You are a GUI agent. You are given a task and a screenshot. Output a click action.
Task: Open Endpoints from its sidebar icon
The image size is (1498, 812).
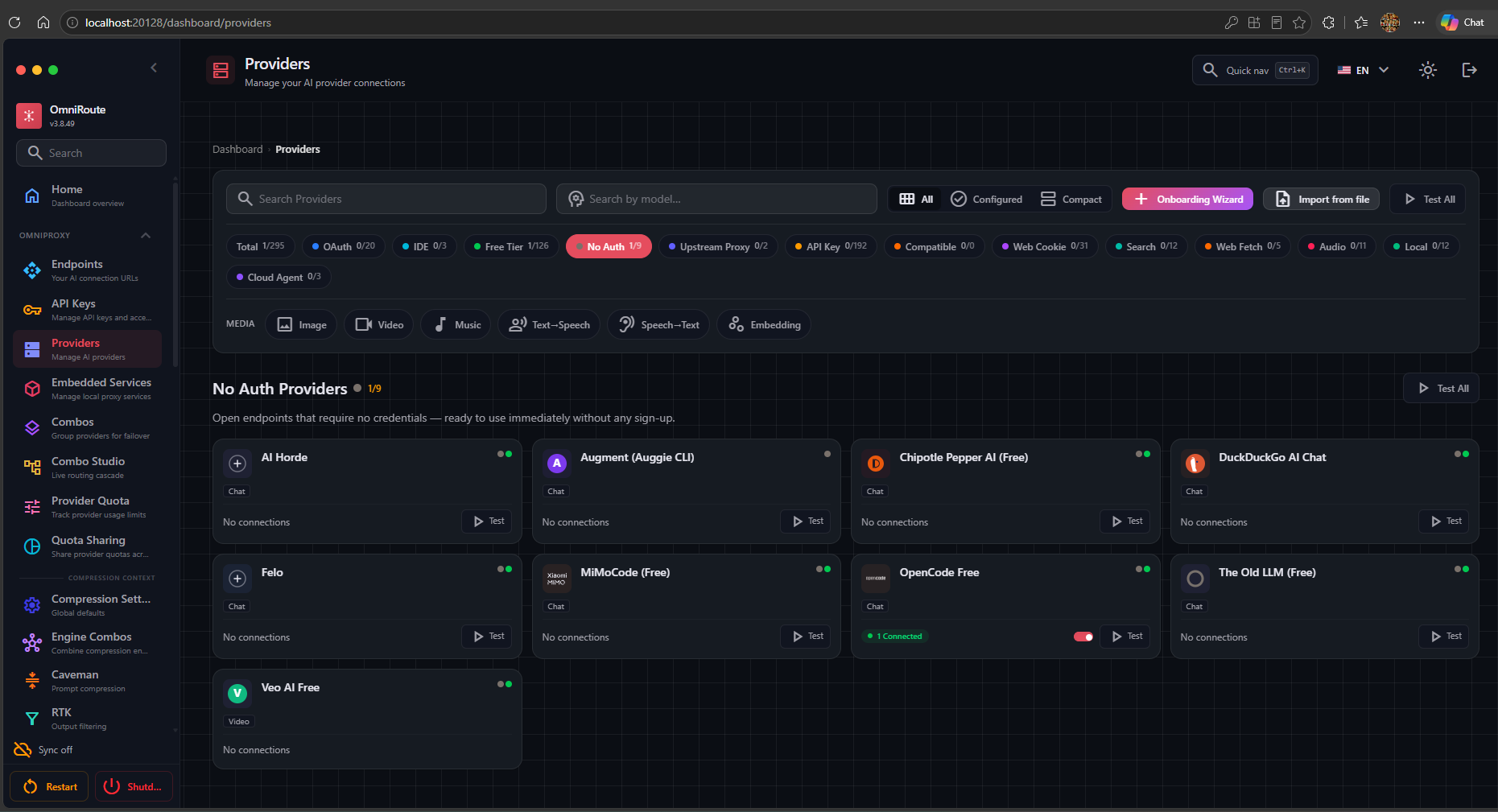tap(32, 270)
